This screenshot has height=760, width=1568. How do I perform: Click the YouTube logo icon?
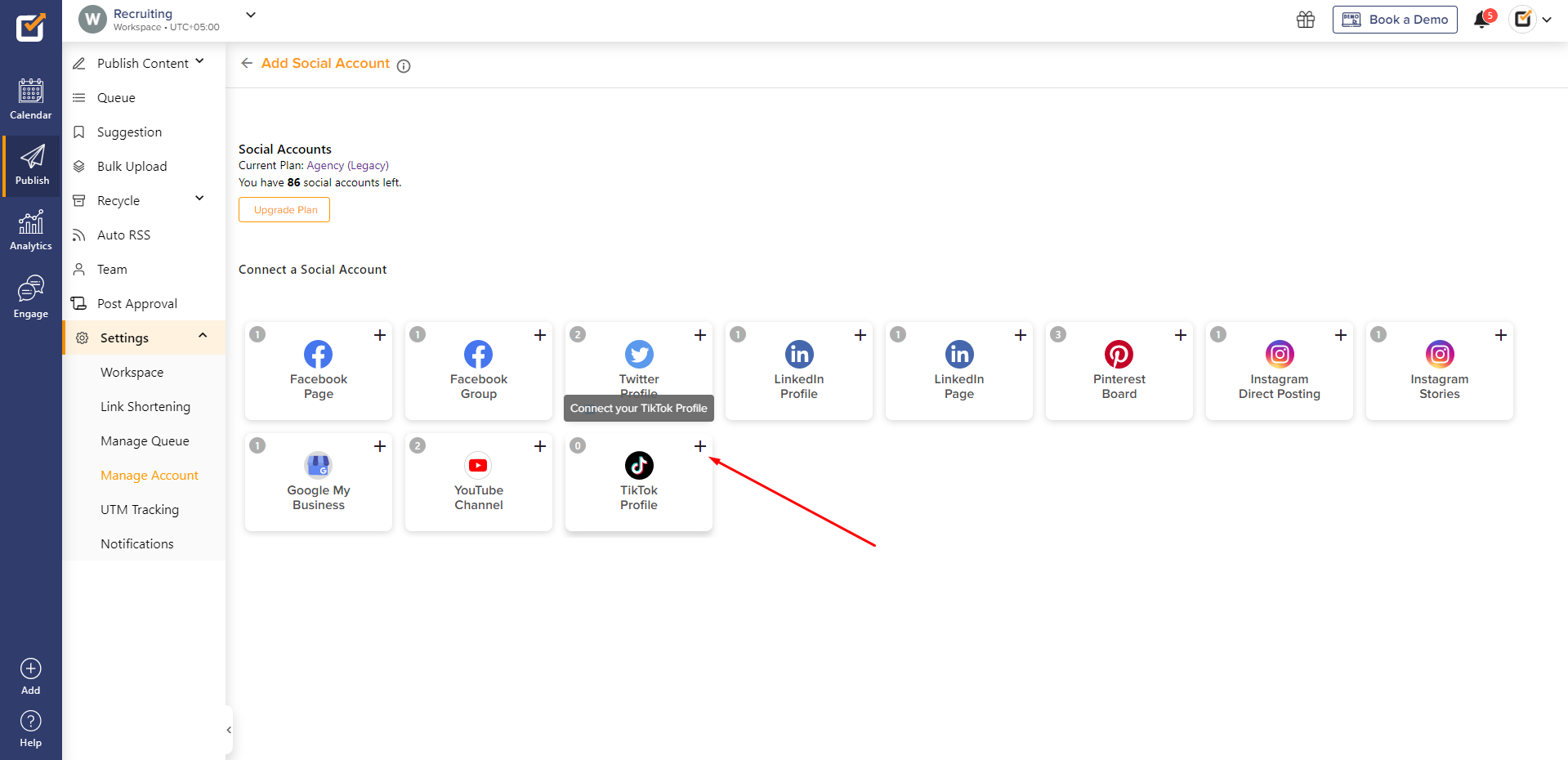478,465
